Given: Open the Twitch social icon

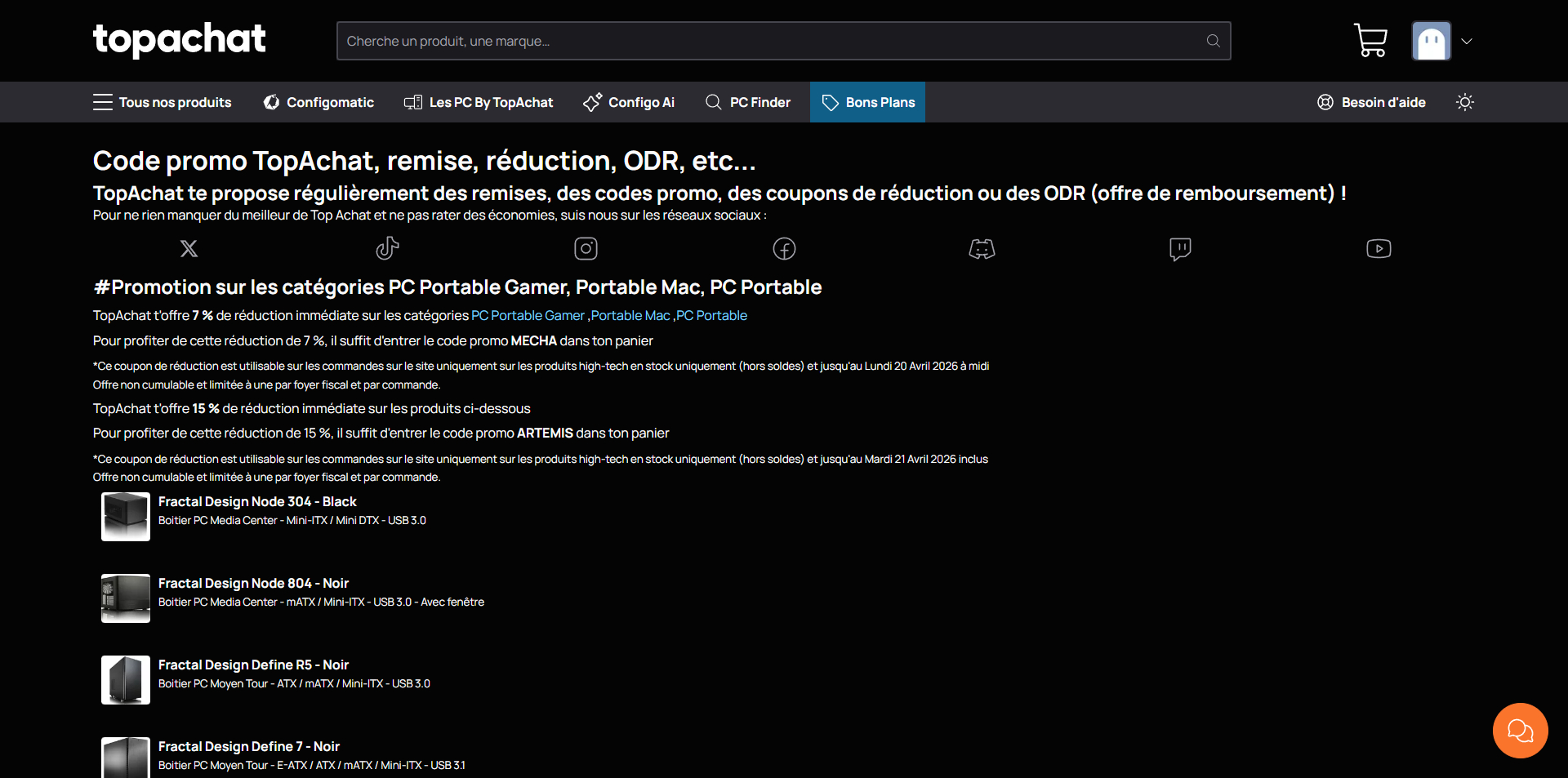Looking at the screenshot, I should click(1180, 248).
